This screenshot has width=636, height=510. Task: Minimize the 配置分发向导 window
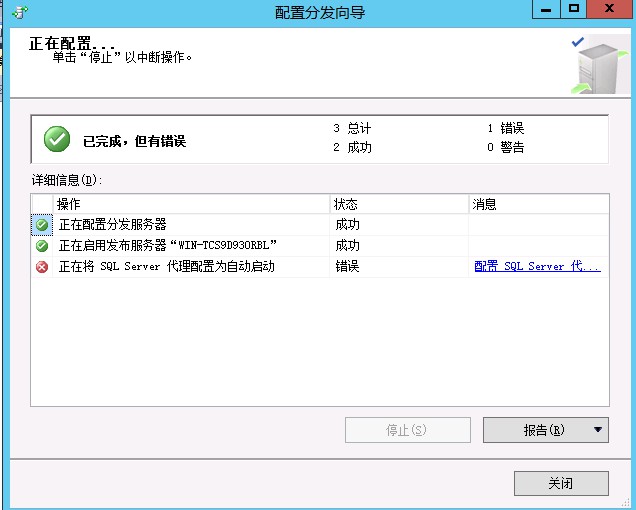tap(544, 10)
